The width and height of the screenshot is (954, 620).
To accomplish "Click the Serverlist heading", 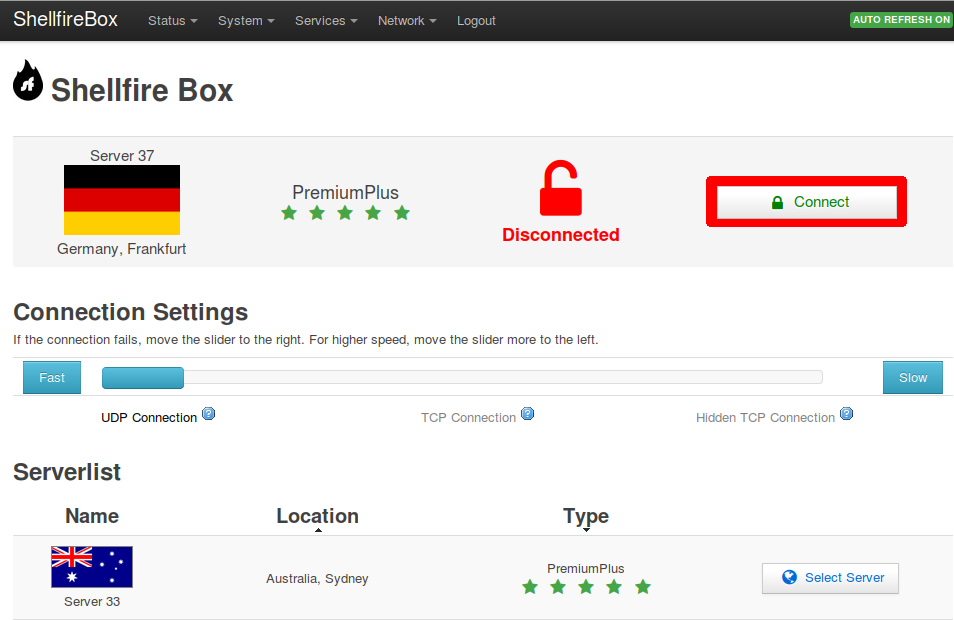I will (67, 472).
